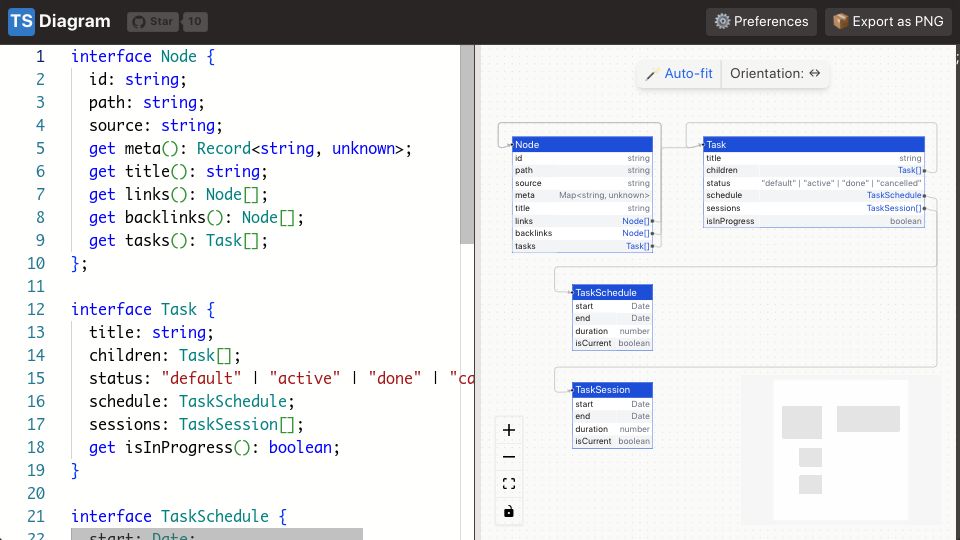Select the Task entity header
Screen dimensions: 960x540
[x=814, y=144]
